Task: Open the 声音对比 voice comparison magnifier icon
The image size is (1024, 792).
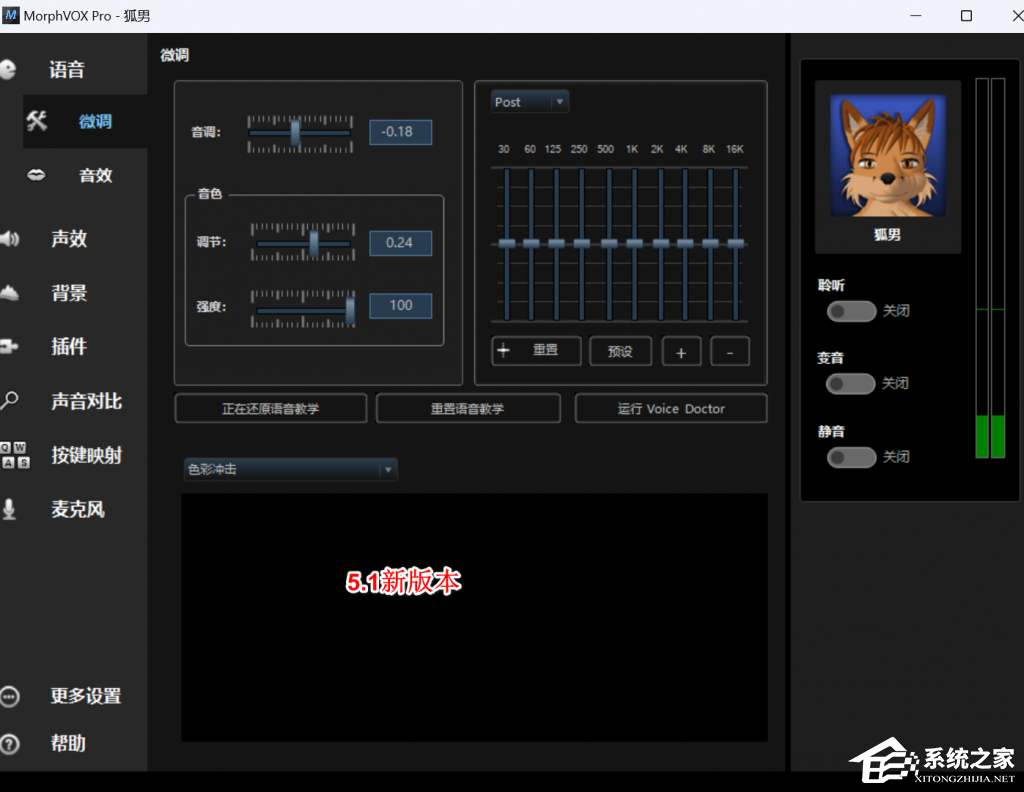Action: pyautogui.click(x=10, y=400)
